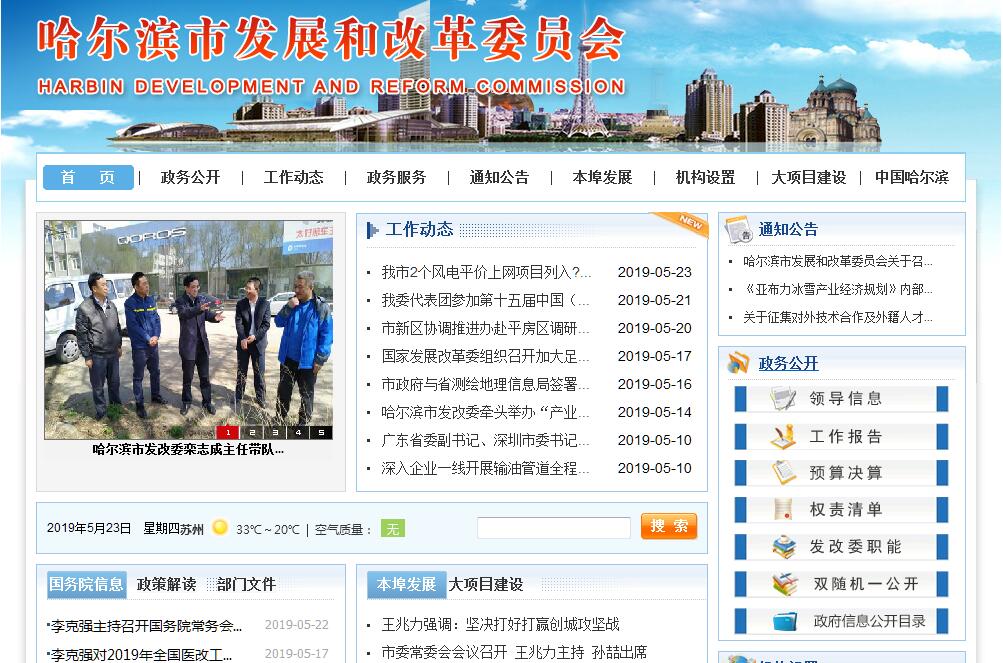1003x663 pixels.
Task: Click the 政府信息公开目录 folder icon
Action: 785,621
